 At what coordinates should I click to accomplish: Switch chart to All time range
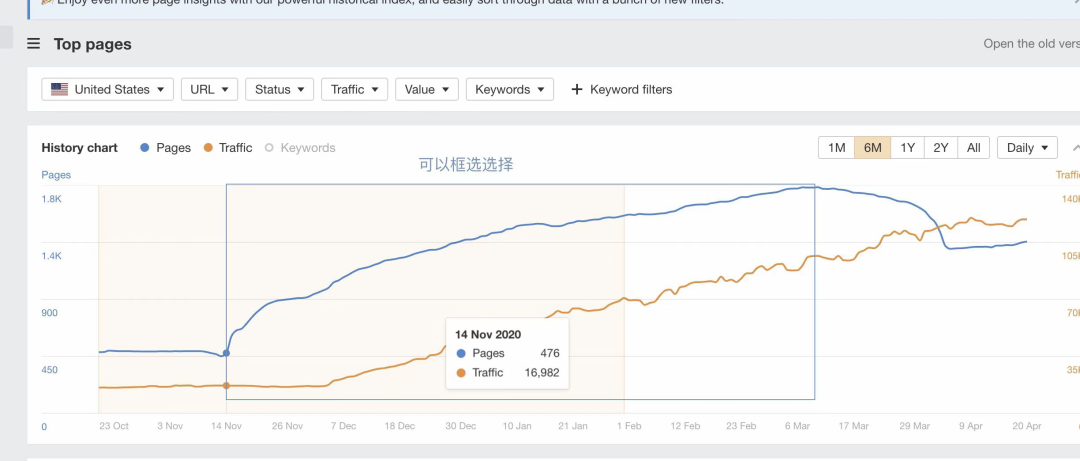(x=973, y=147)
